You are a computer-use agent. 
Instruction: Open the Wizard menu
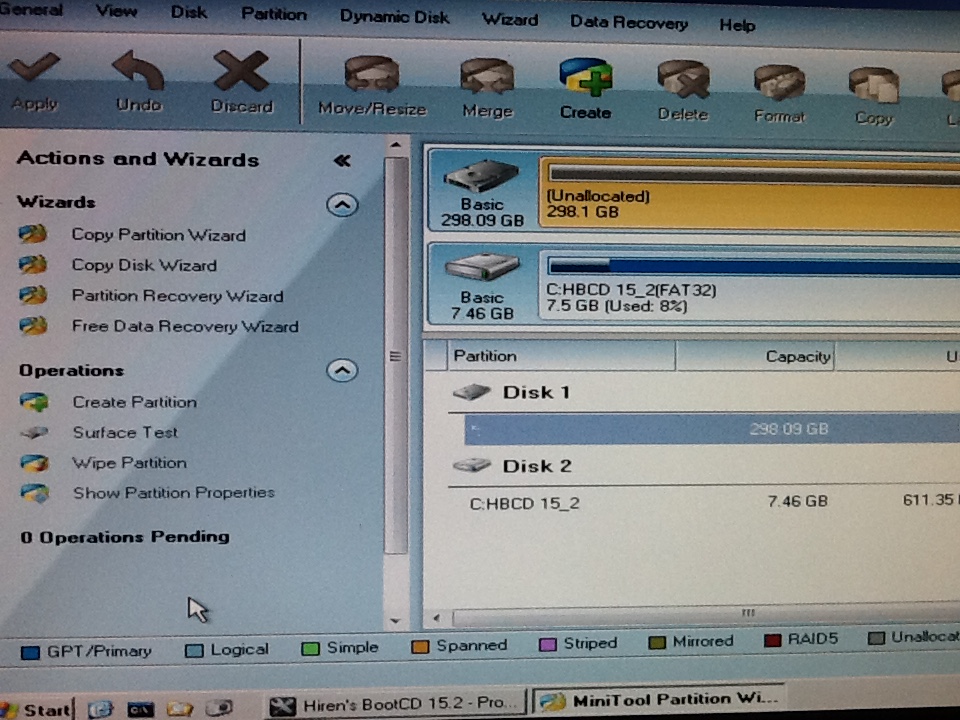510,20
